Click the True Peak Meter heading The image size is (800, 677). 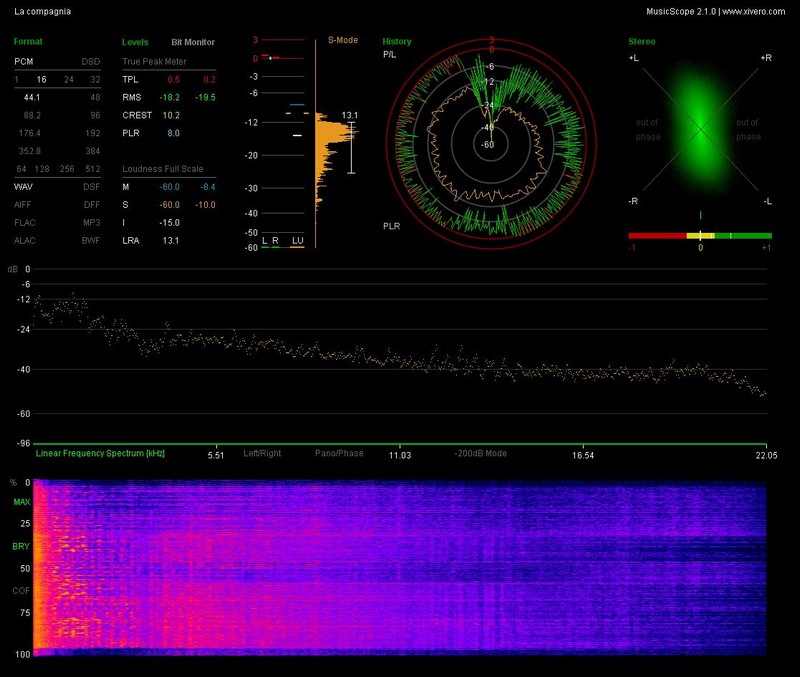pos(154,61)
